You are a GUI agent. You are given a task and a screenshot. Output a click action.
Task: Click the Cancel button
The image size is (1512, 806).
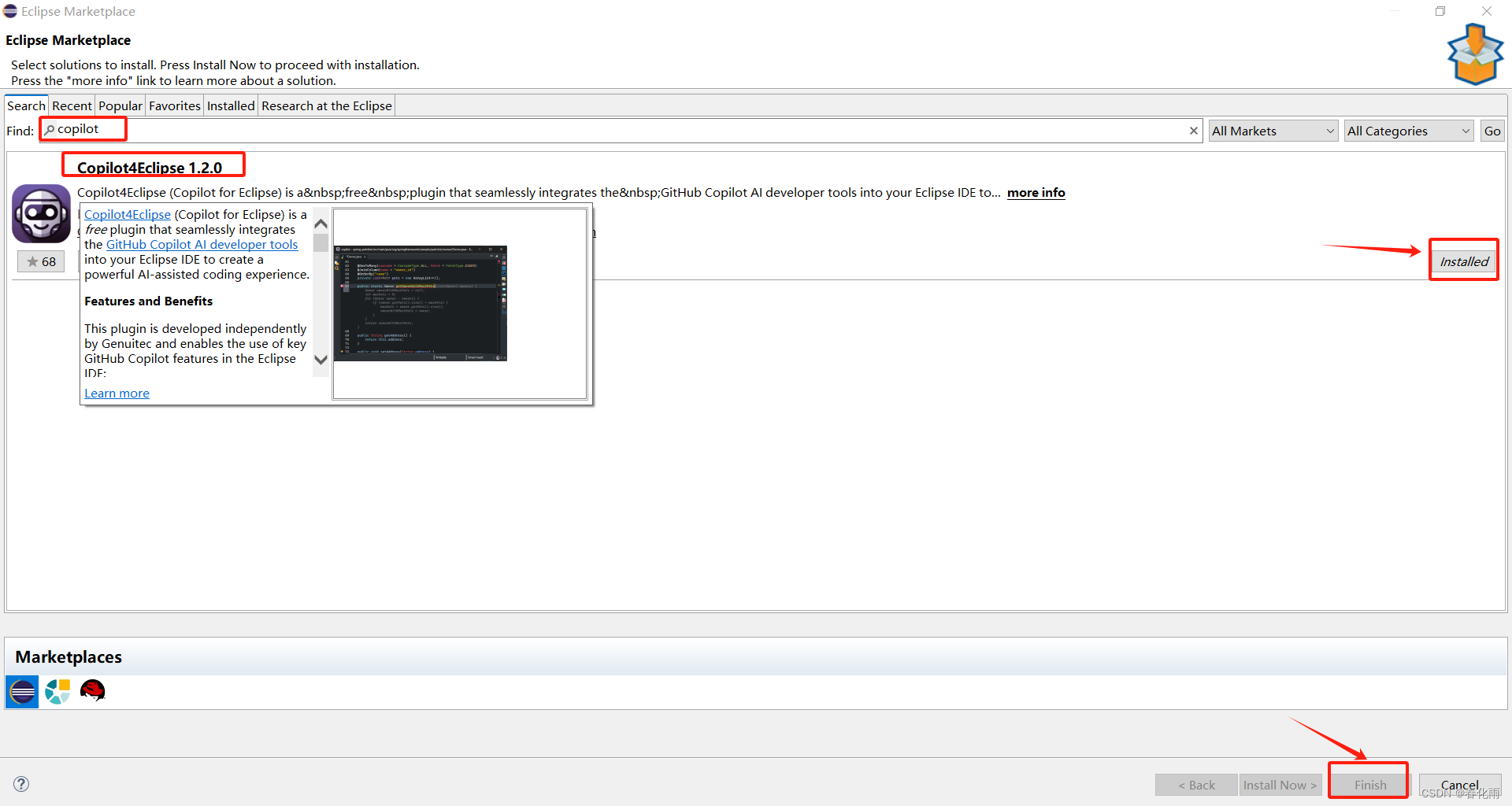1459,785
